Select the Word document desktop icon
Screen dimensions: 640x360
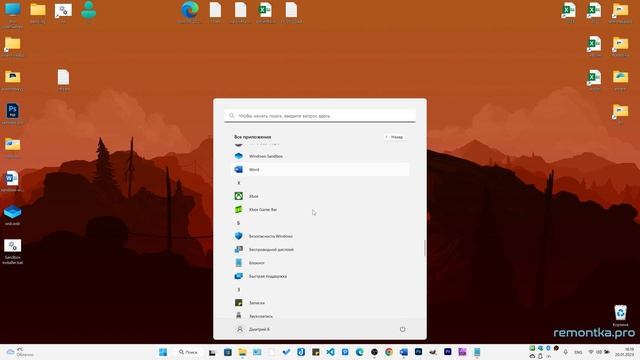coord(12,181)
